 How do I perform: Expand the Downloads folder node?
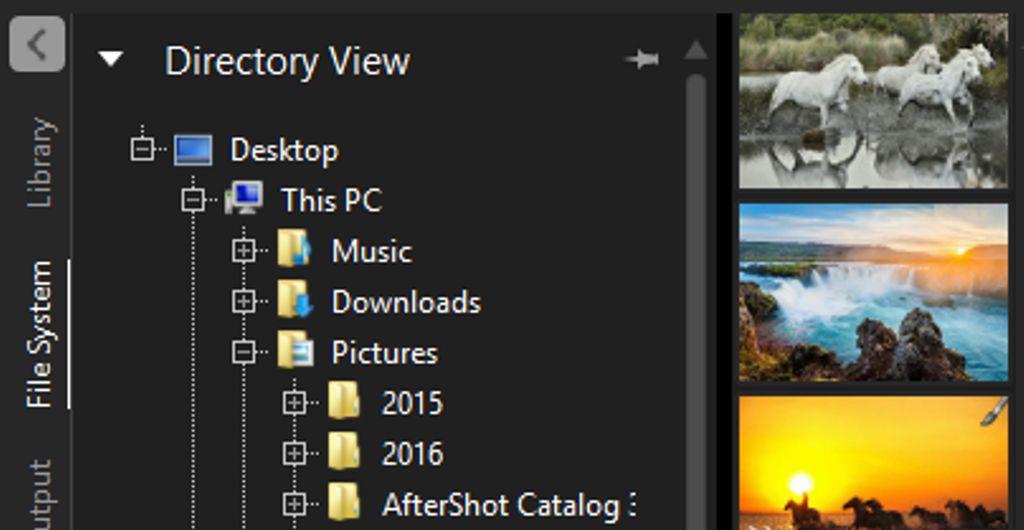coord(243,302)
